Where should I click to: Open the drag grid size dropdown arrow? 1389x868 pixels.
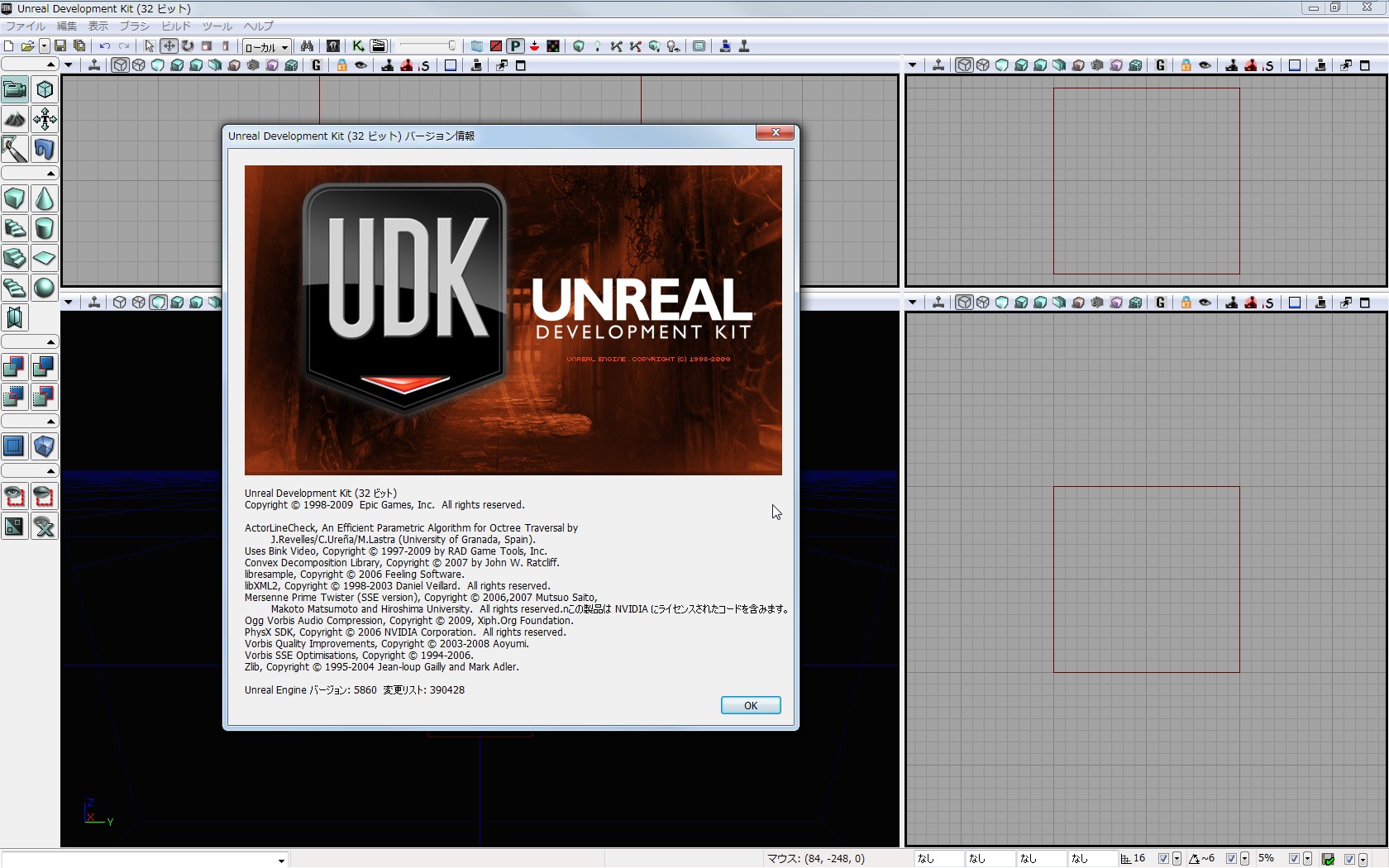(1177, 859)
